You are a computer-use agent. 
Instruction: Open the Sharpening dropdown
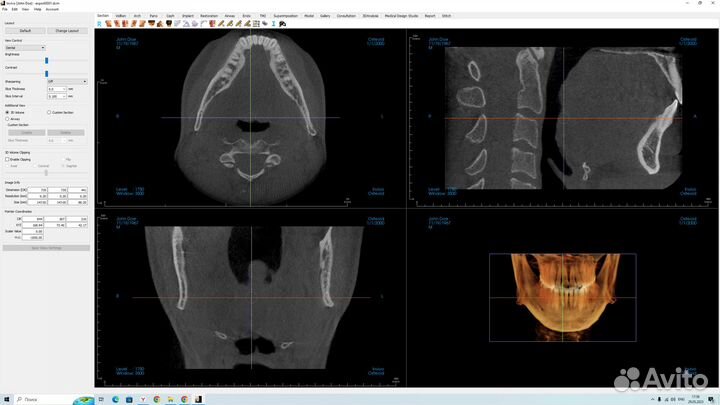(67, 81)
